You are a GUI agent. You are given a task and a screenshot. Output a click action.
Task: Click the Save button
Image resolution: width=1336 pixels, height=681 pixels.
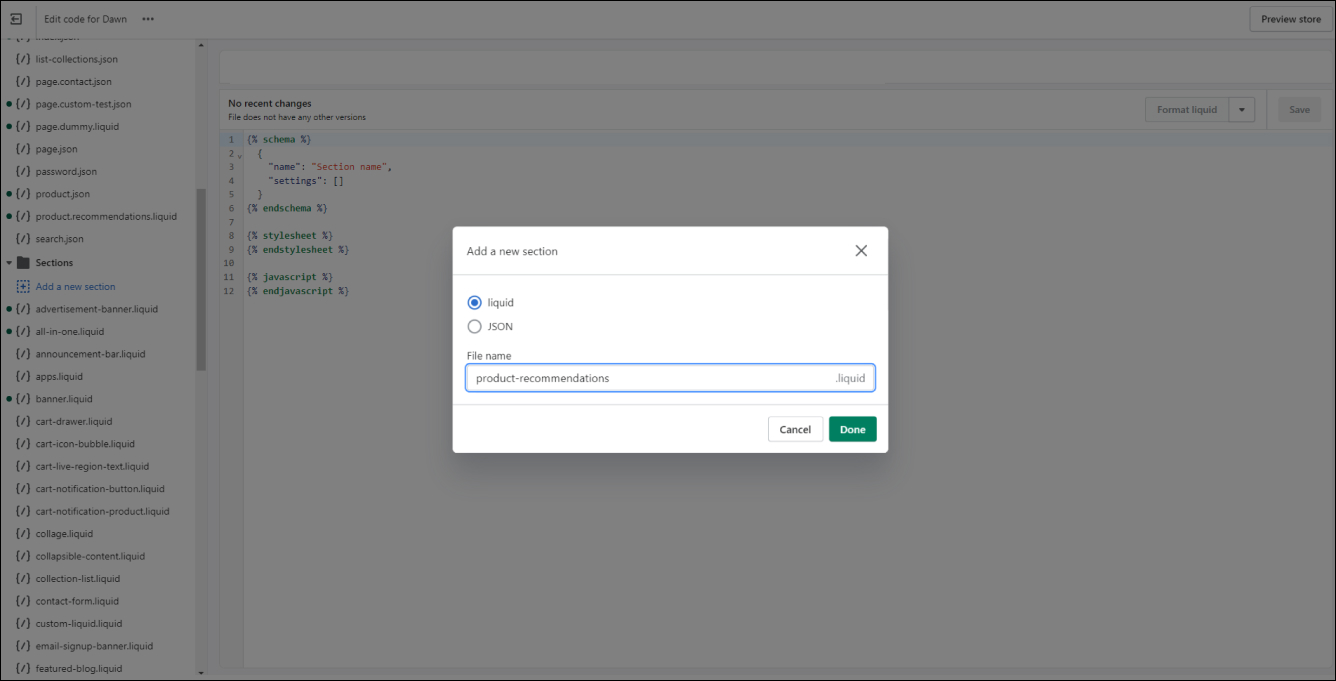click(1299, 110)
